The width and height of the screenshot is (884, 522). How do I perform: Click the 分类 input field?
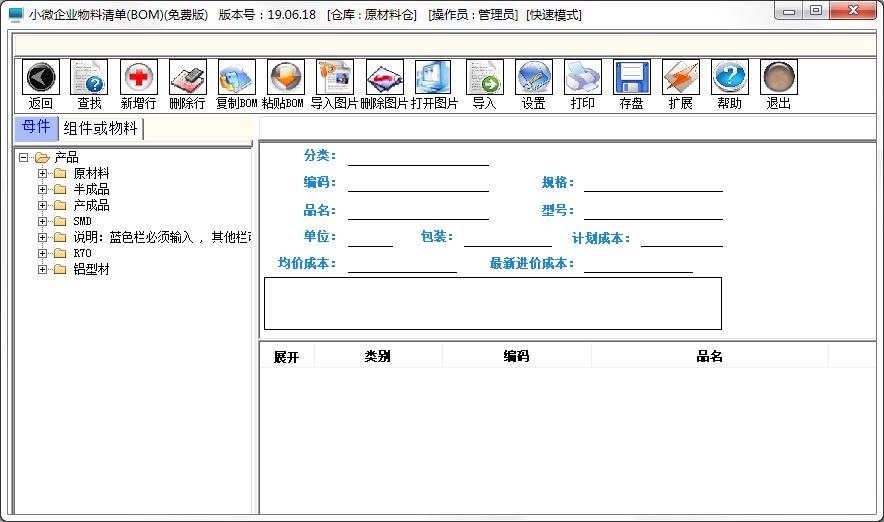[418, 157]
